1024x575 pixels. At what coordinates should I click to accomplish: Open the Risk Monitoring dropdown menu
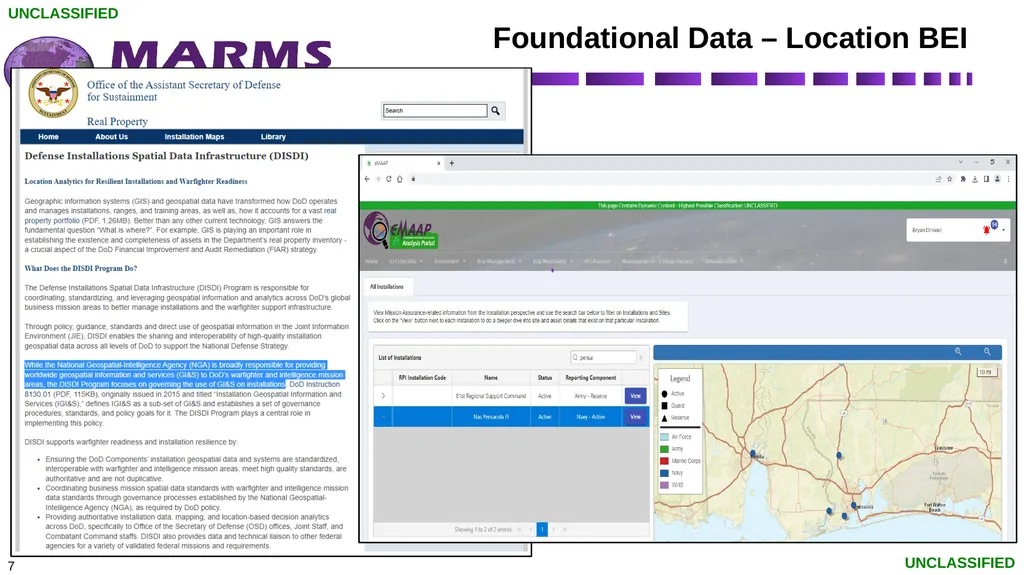pos(552,261)
